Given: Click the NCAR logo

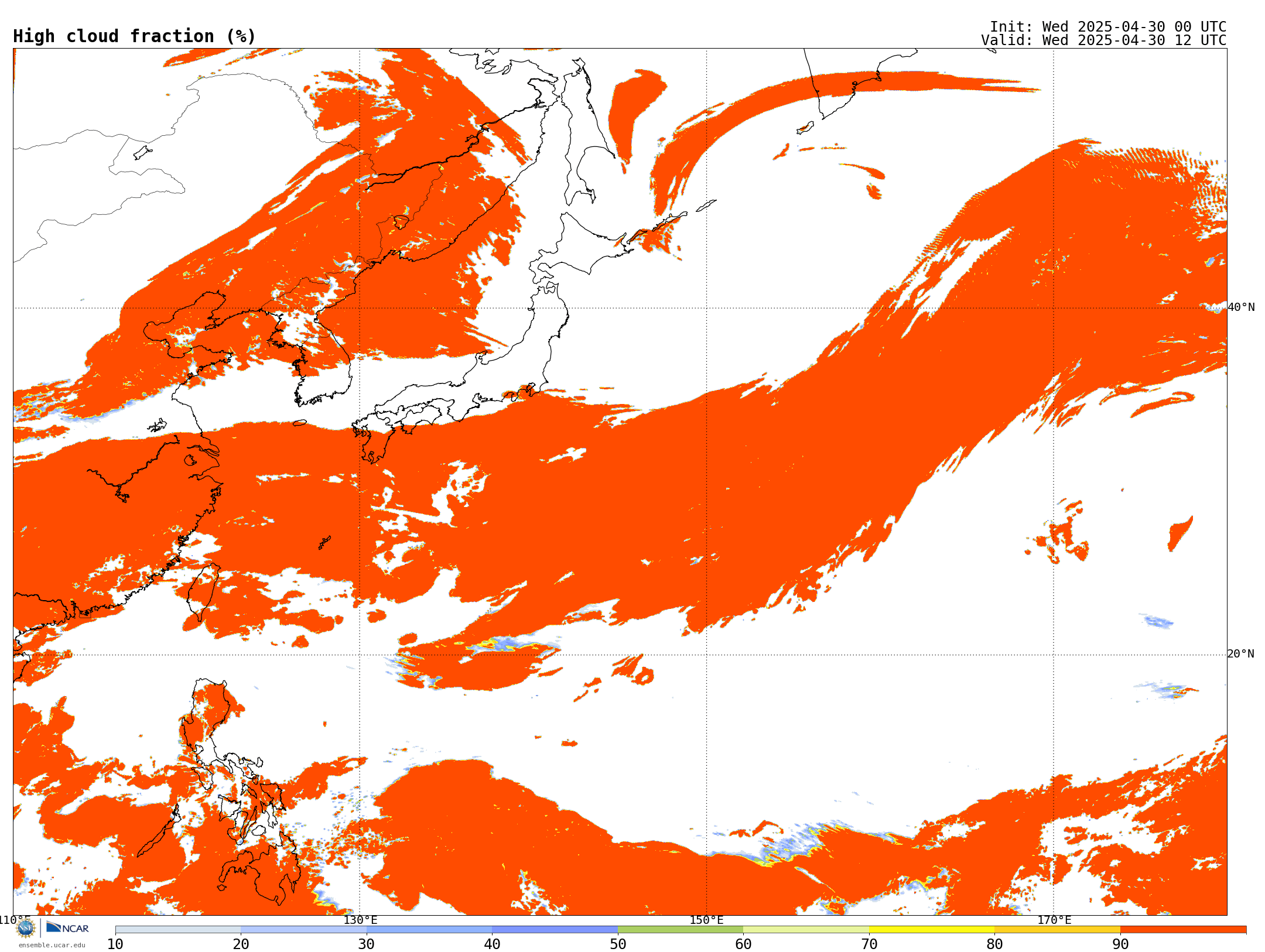Looking at the screenshot, I should 67,927.
